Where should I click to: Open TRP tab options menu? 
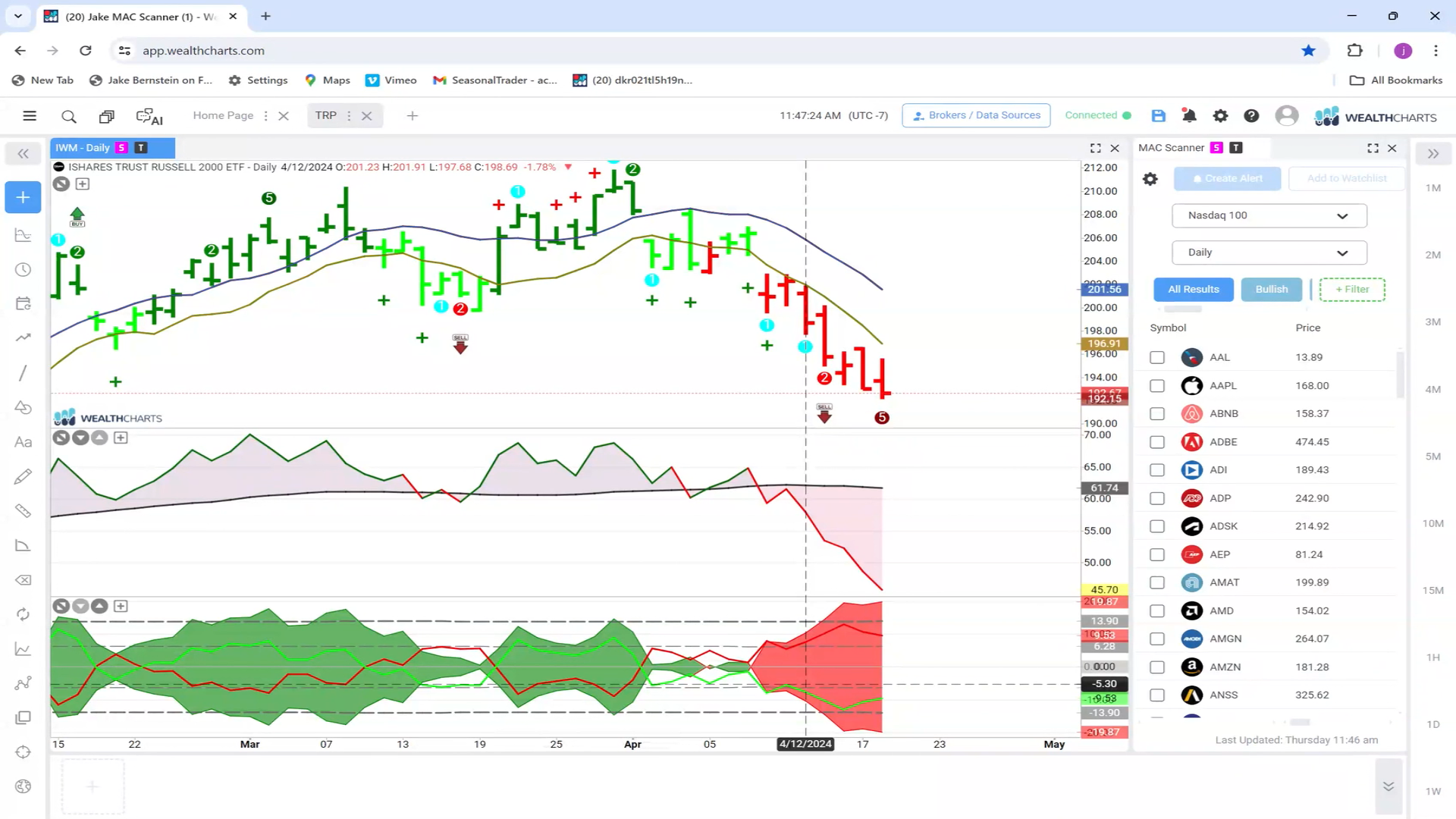349,116
